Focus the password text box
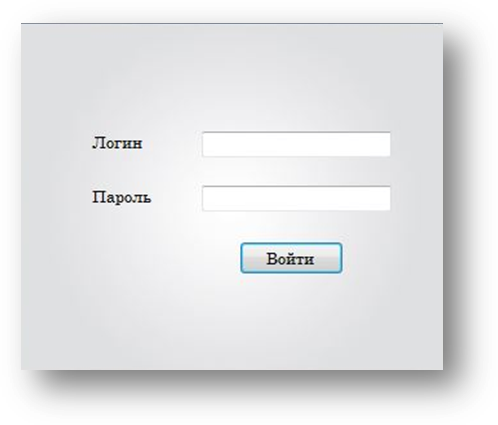 point(296,198)
